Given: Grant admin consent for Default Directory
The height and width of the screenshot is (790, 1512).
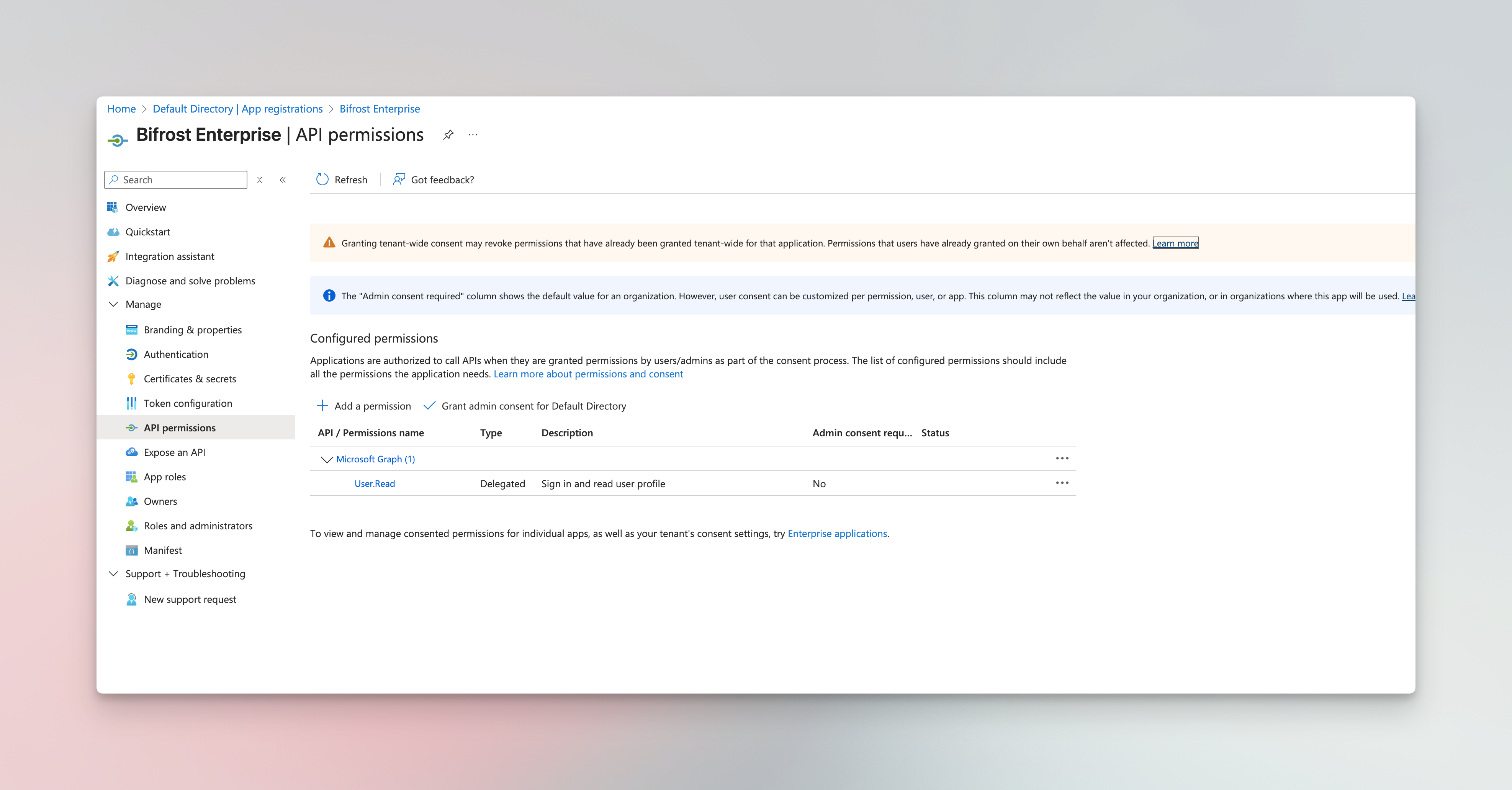Looking at the screenshot, I should (x=525, y=406).
